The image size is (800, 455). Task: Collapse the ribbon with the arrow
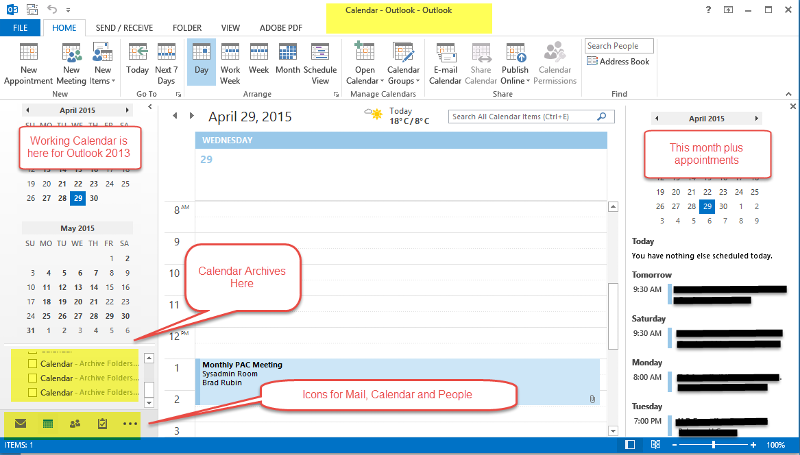[788, 94]
